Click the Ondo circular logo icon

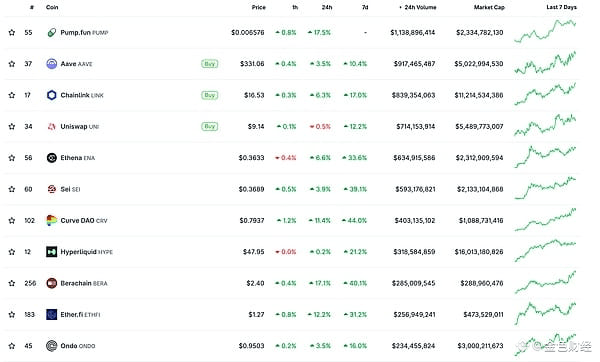[52, 346]
